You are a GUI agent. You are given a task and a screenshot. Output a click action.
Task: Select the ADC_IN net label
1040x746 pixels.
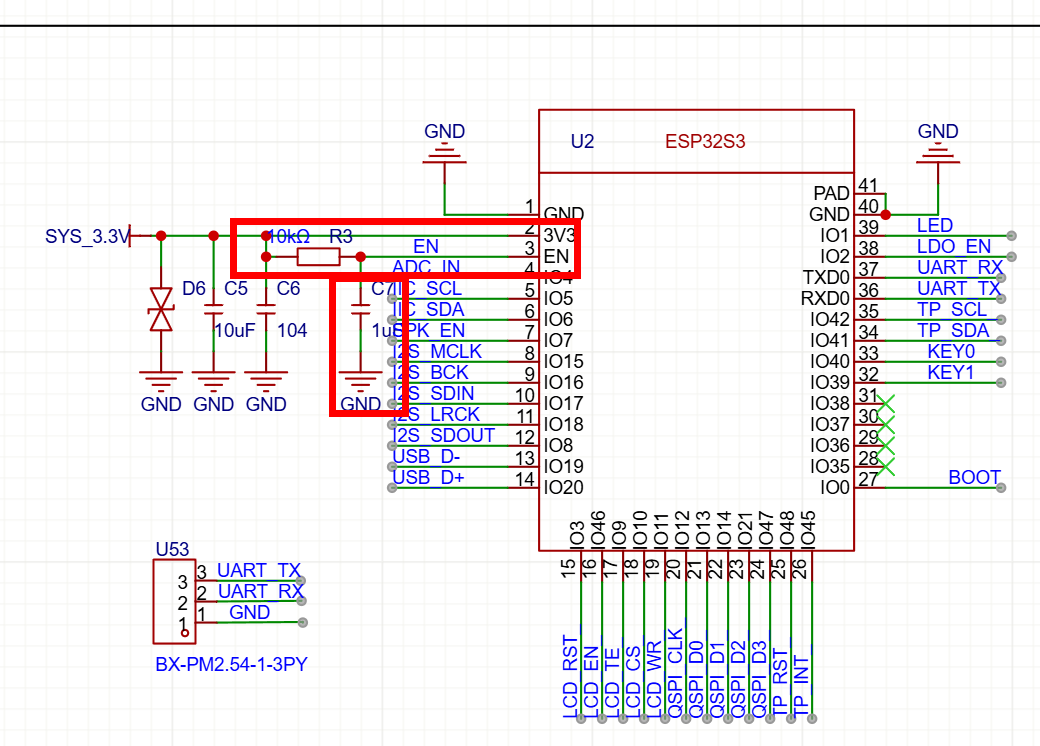tap(426, 267)
